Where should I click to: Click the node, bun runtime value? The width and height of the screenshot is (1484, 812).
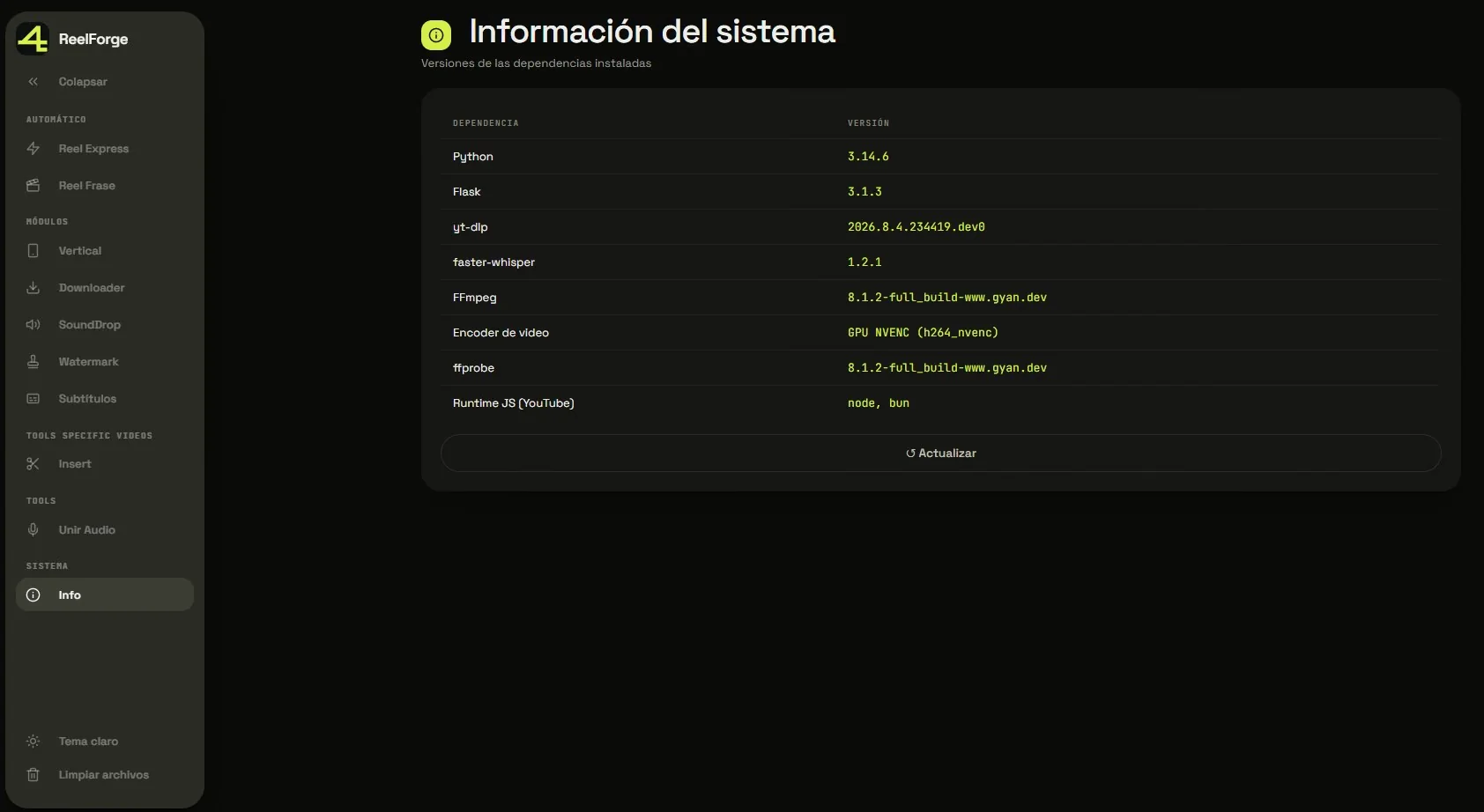point(879,403)
